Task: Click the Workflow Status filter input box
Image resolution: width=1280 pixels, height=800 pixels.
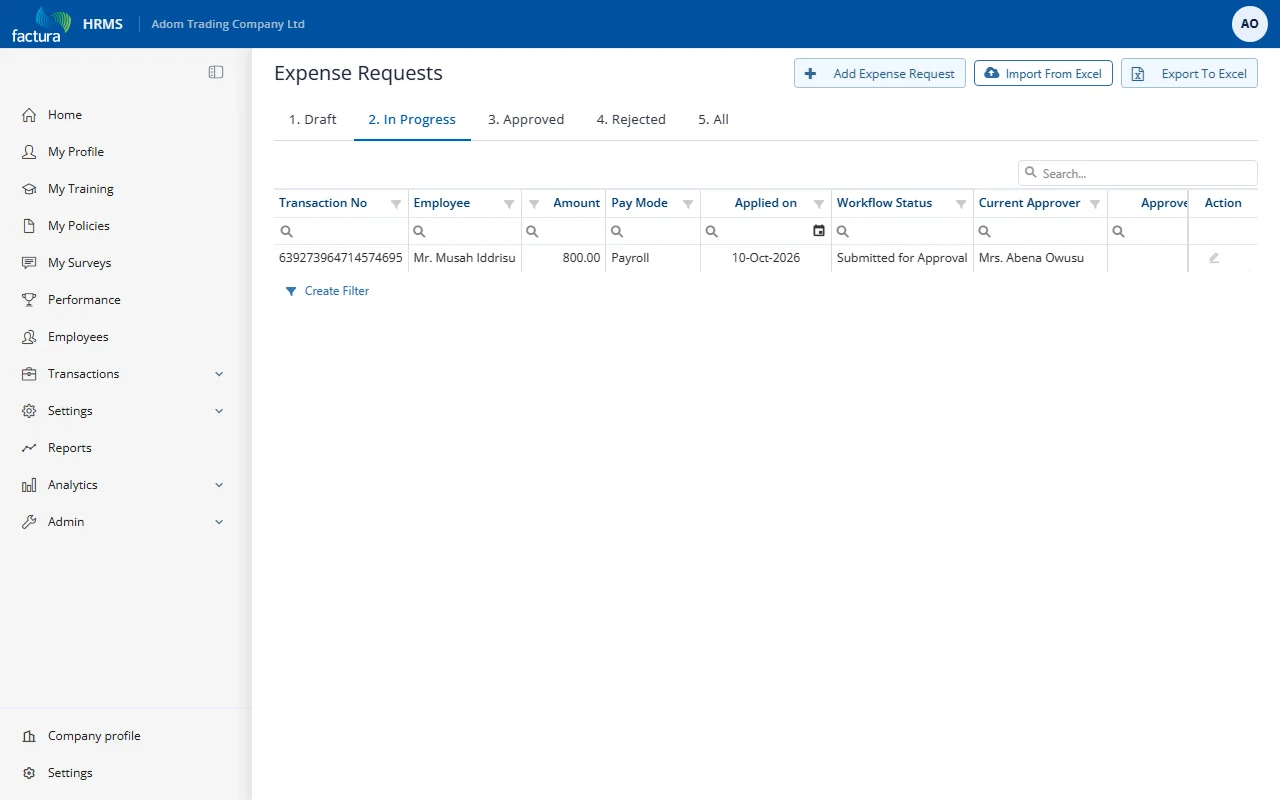Action: pos(902,231)
